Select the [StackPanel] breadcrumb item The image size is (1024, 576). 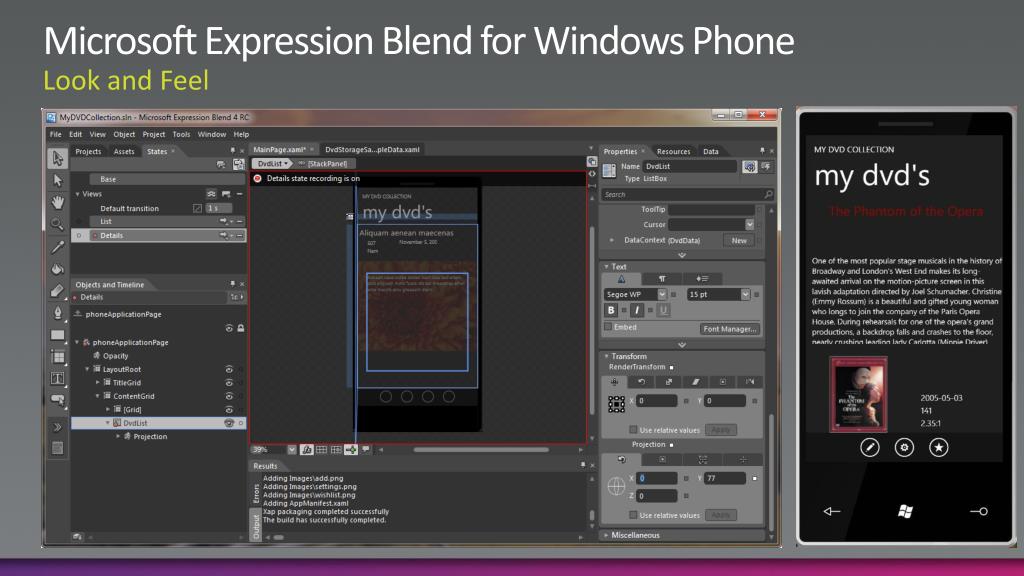[x=327, y=164]
